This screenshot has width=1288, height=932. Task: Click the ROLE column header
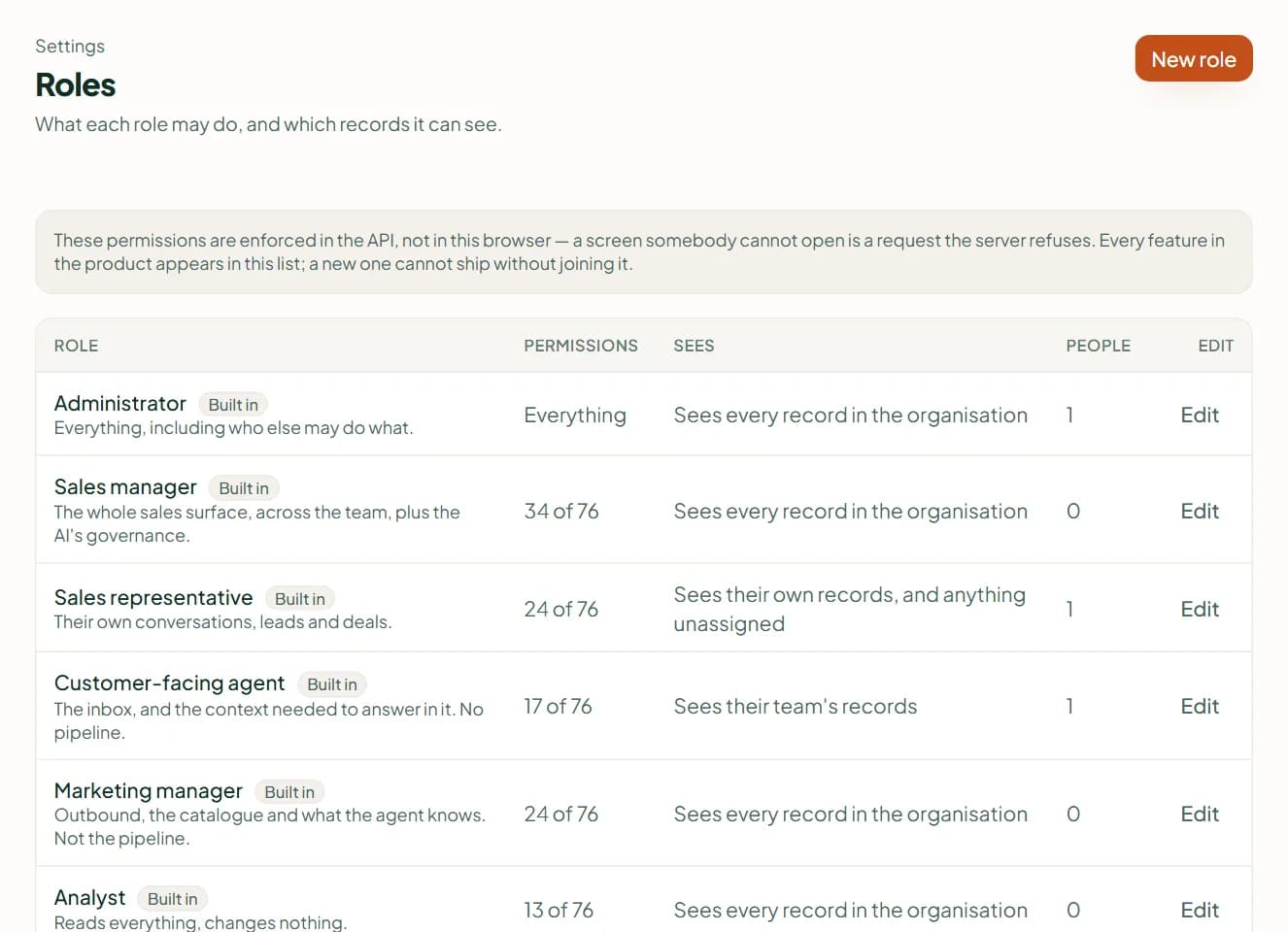click(76, 346)
